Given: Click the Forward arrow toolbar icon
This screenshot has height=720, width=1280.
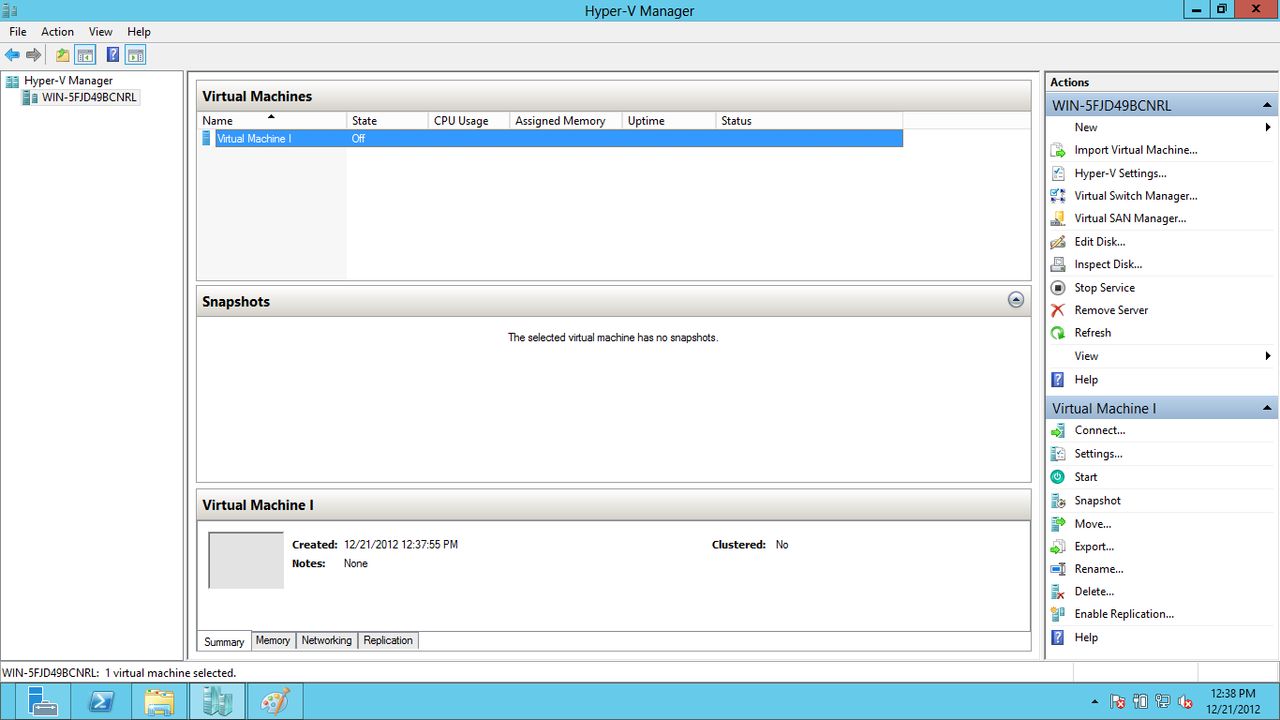Looking at the screenshot, I should tap(34, 55).
